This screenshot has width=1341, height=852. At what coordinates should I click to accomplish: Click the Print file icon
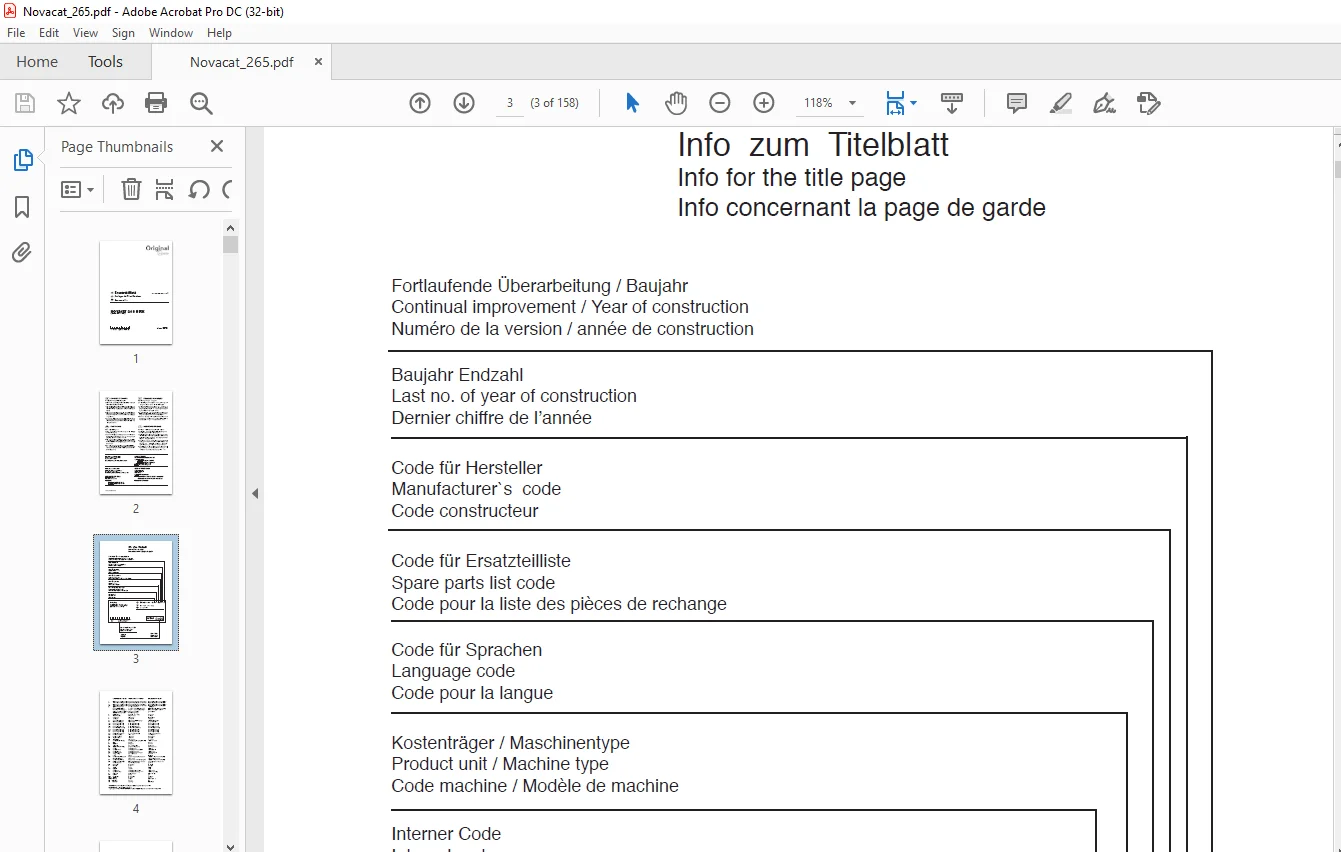click(x=156, y=103)
